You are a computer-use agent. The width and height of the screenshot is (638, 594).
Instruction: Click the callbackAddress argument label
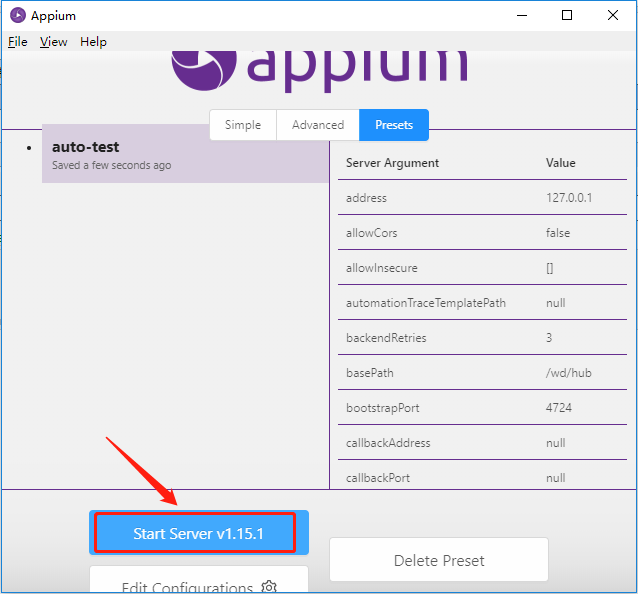tap(388, 443)
